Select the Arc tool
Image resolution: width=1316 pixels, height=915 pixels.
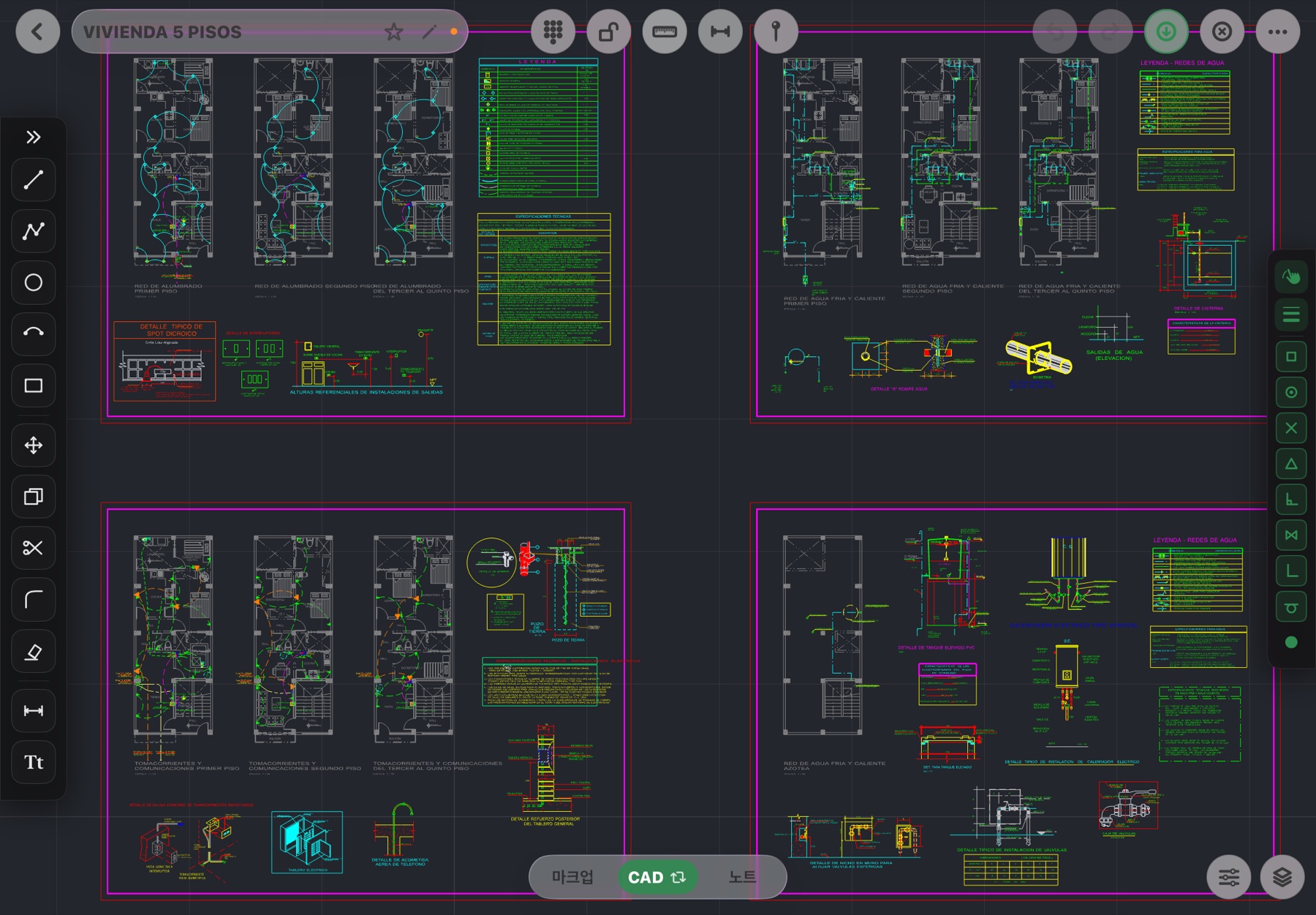click(x=34, y=334)
